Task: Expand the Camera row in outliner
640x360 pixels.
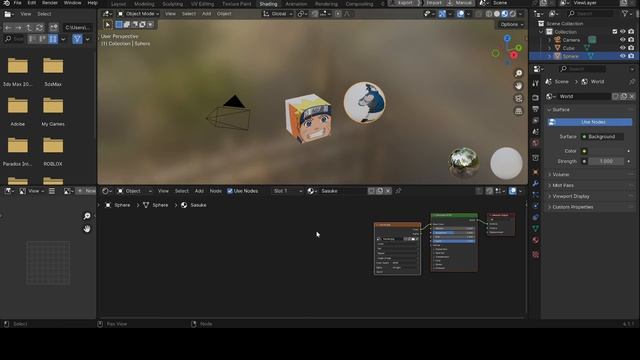Action: [x=549, y=40]
